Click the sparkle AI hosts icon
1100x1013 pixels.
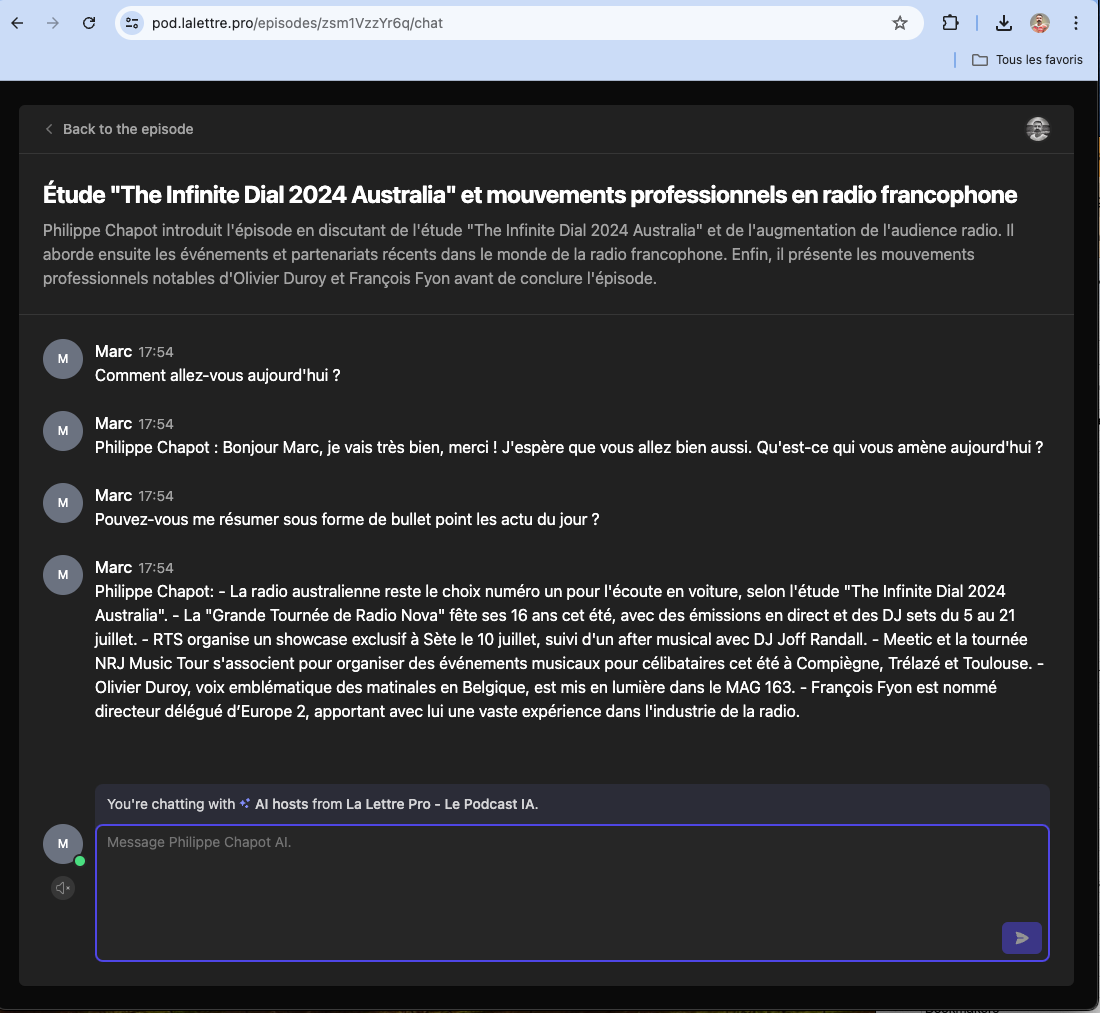click(245, 804)
